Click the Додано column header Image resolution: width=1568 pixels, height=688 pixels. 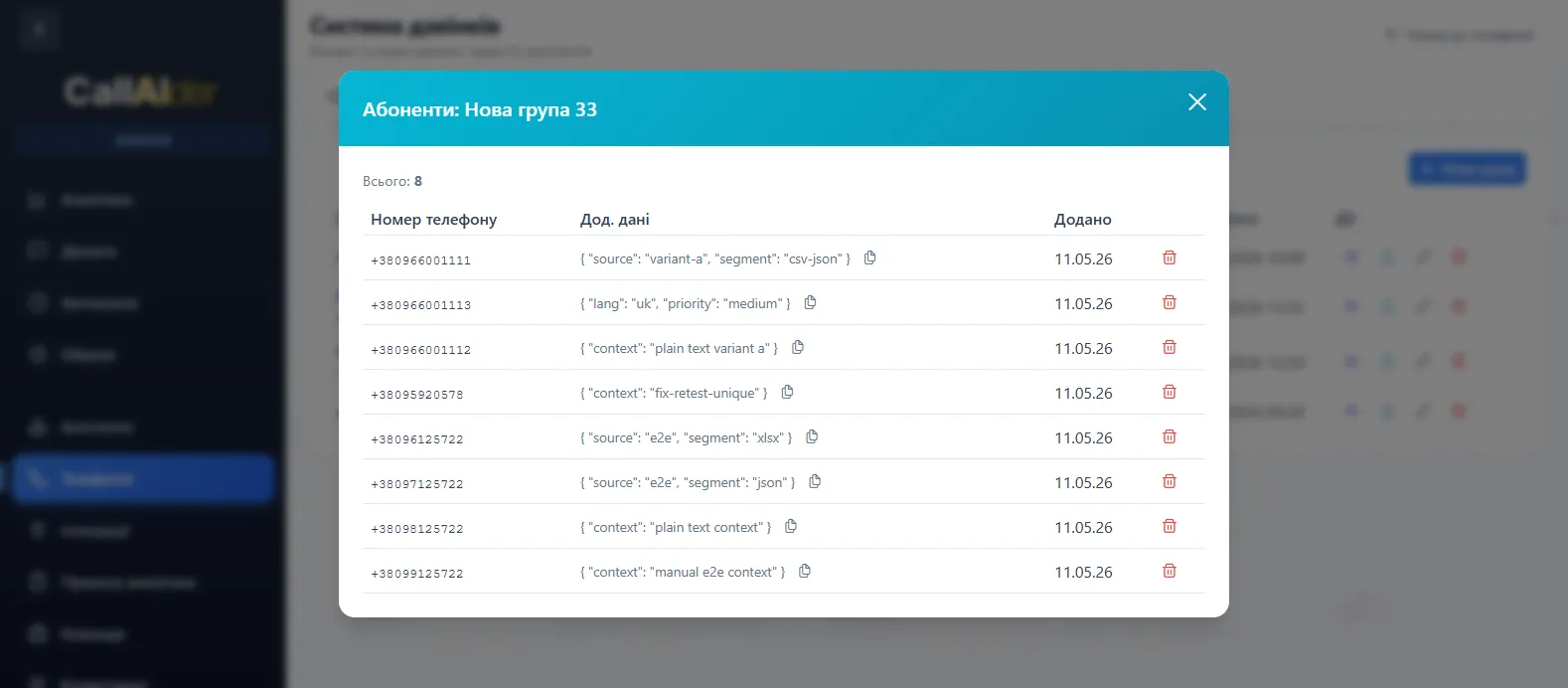point(1083,220)
